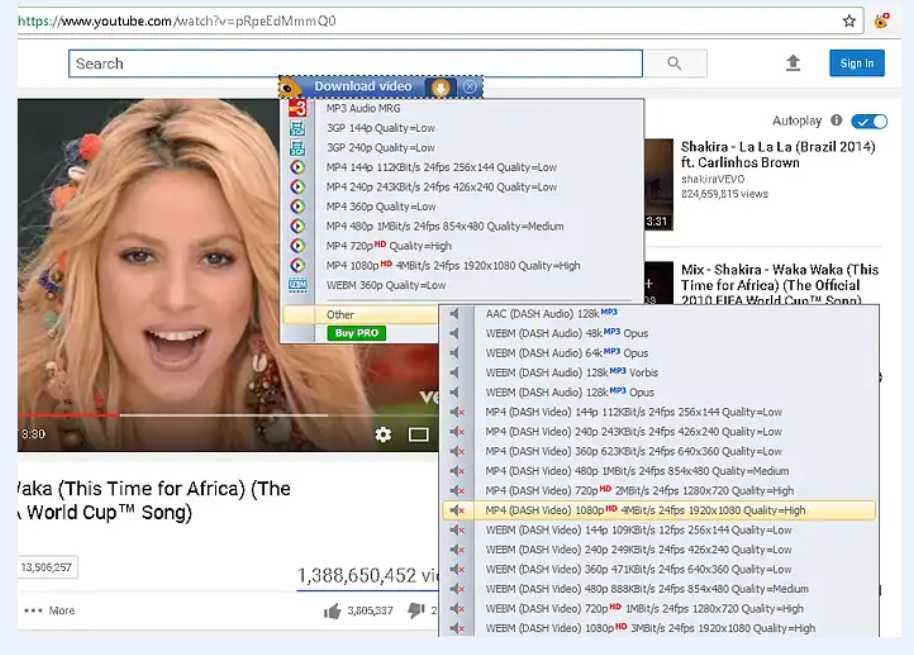Open the video player settings gear
This screenshot has height=655, width=914.
click(383, 435)
